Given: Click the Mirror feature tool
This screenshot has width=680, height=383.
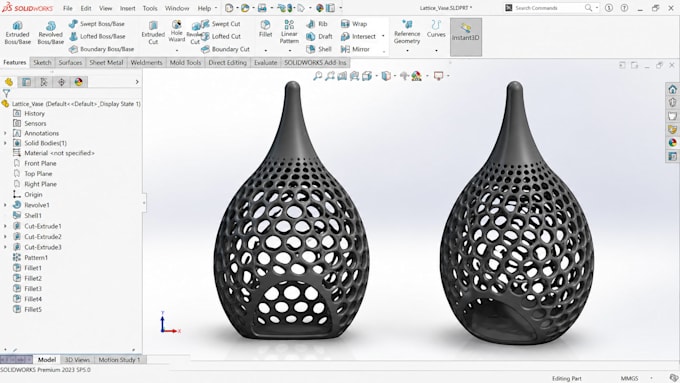Looking at the screenshot, I should point(355,49).
